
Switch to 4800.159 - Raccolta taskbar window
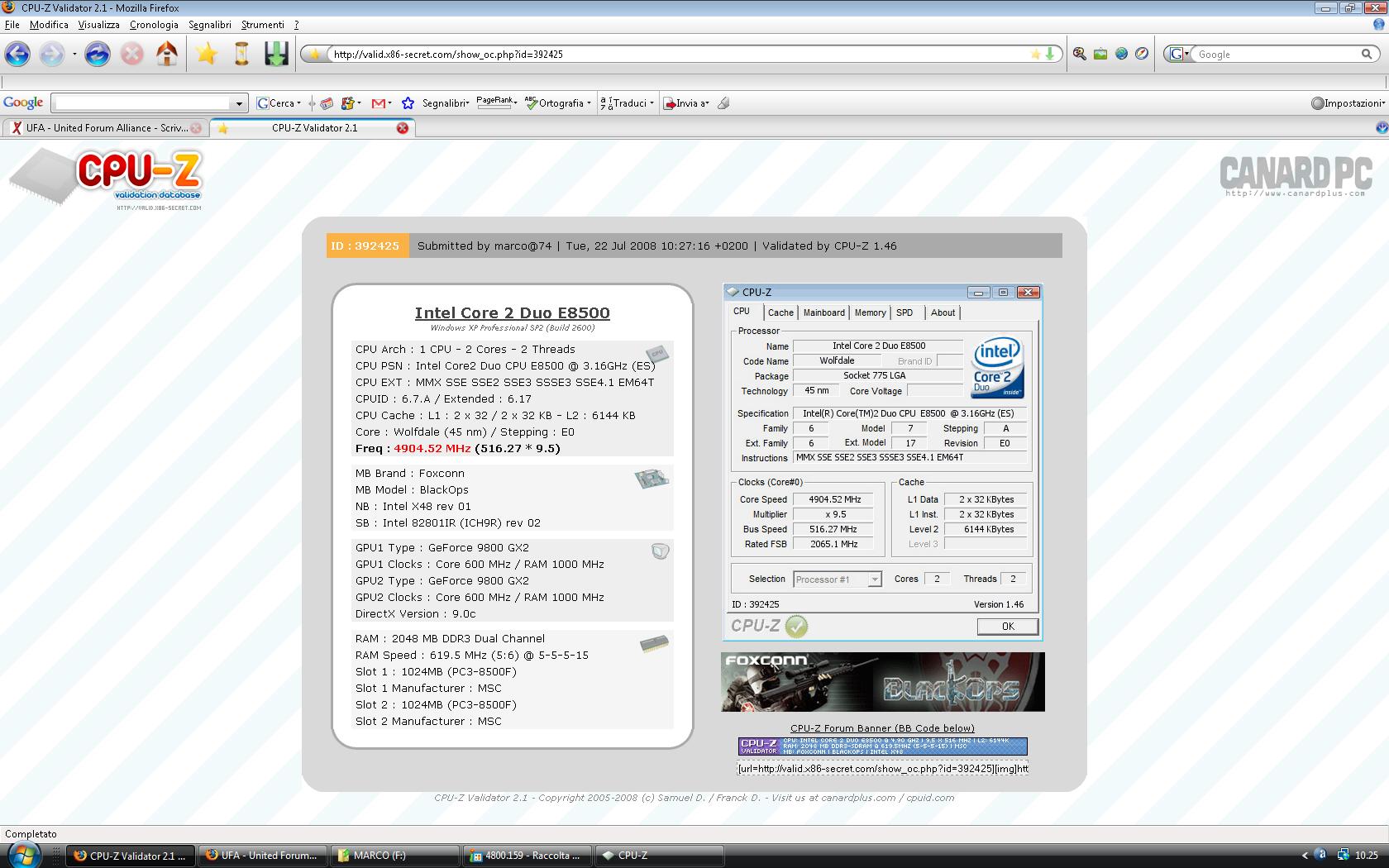[x=527, y=856]
